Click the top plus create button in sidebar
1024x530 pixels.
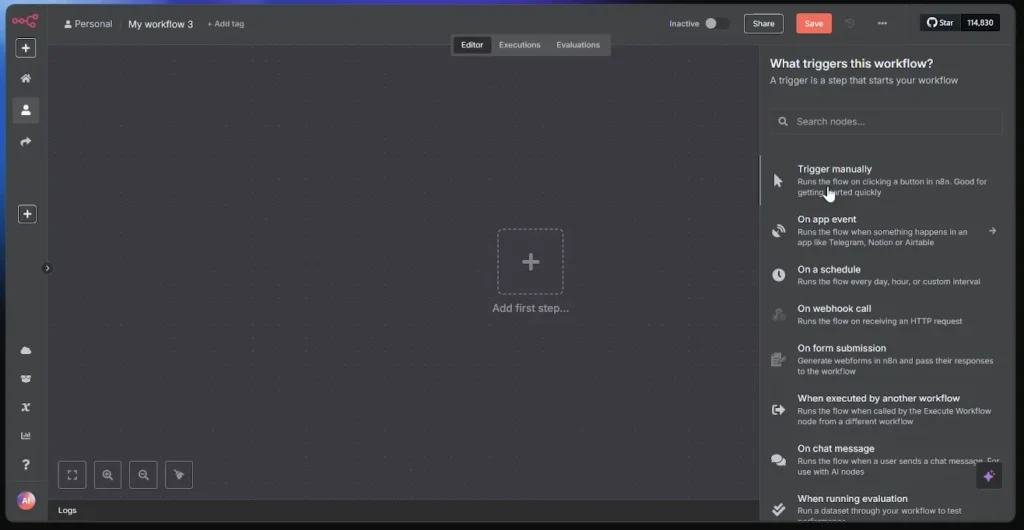[26, 48]
